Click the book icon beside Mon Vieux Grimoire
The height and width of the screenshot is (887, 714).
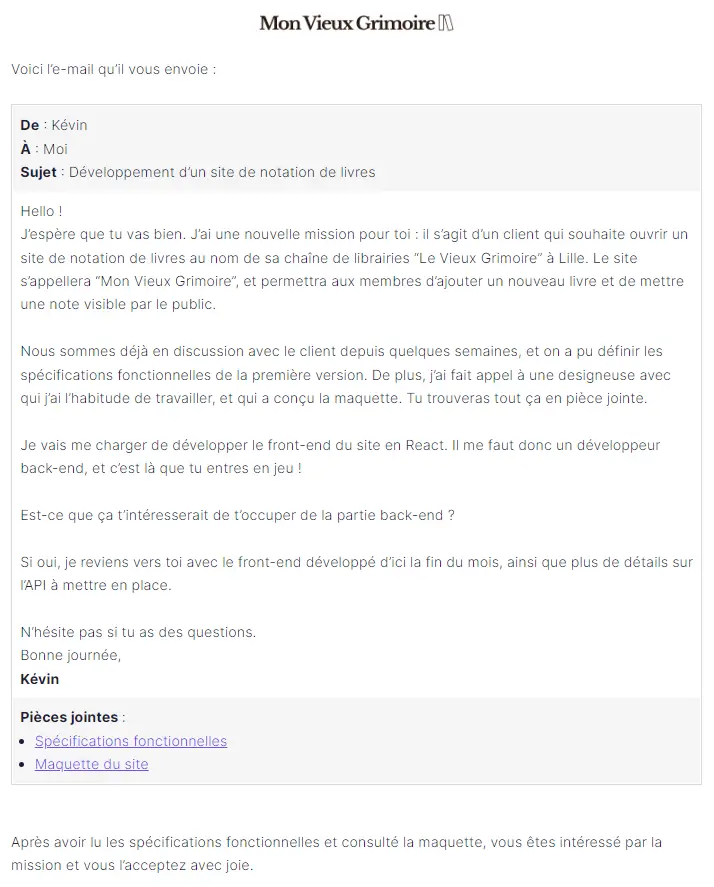446,23
